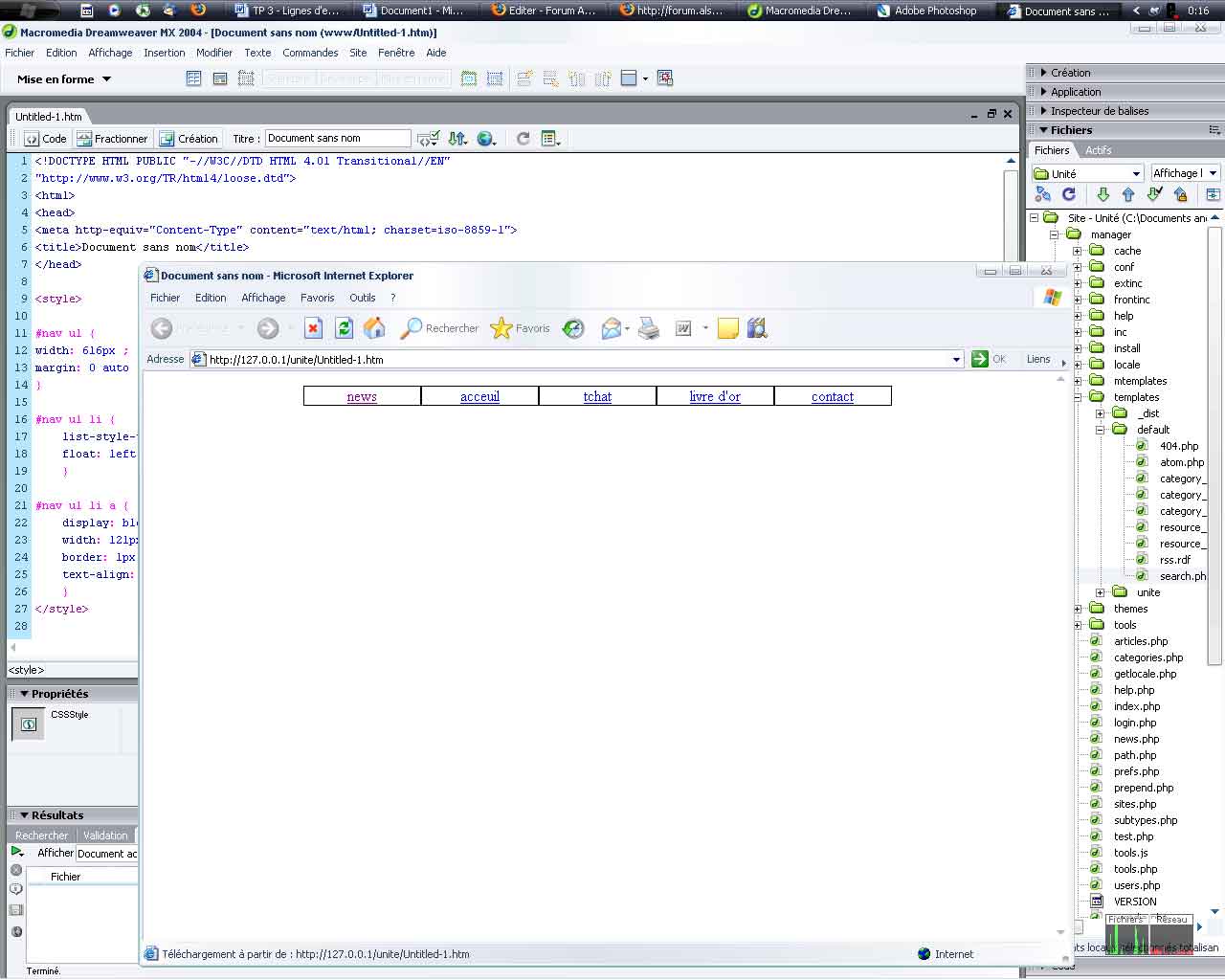Open the IE History icon

click(573, 328)
